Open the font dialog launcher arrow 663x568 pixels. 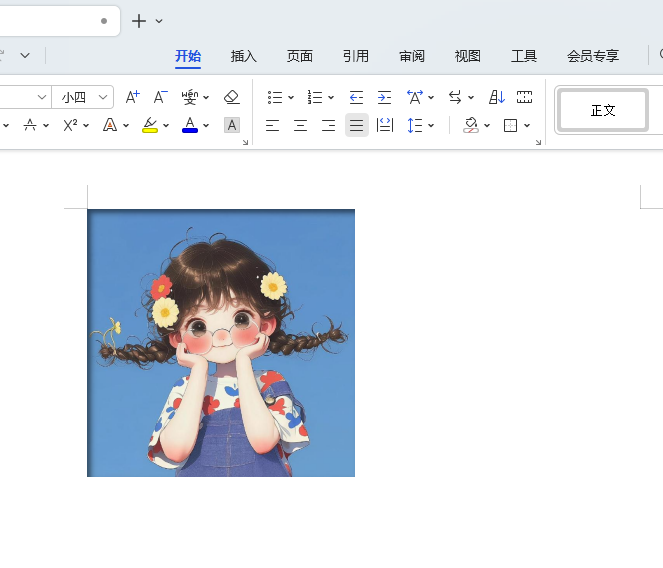[245, 143]
